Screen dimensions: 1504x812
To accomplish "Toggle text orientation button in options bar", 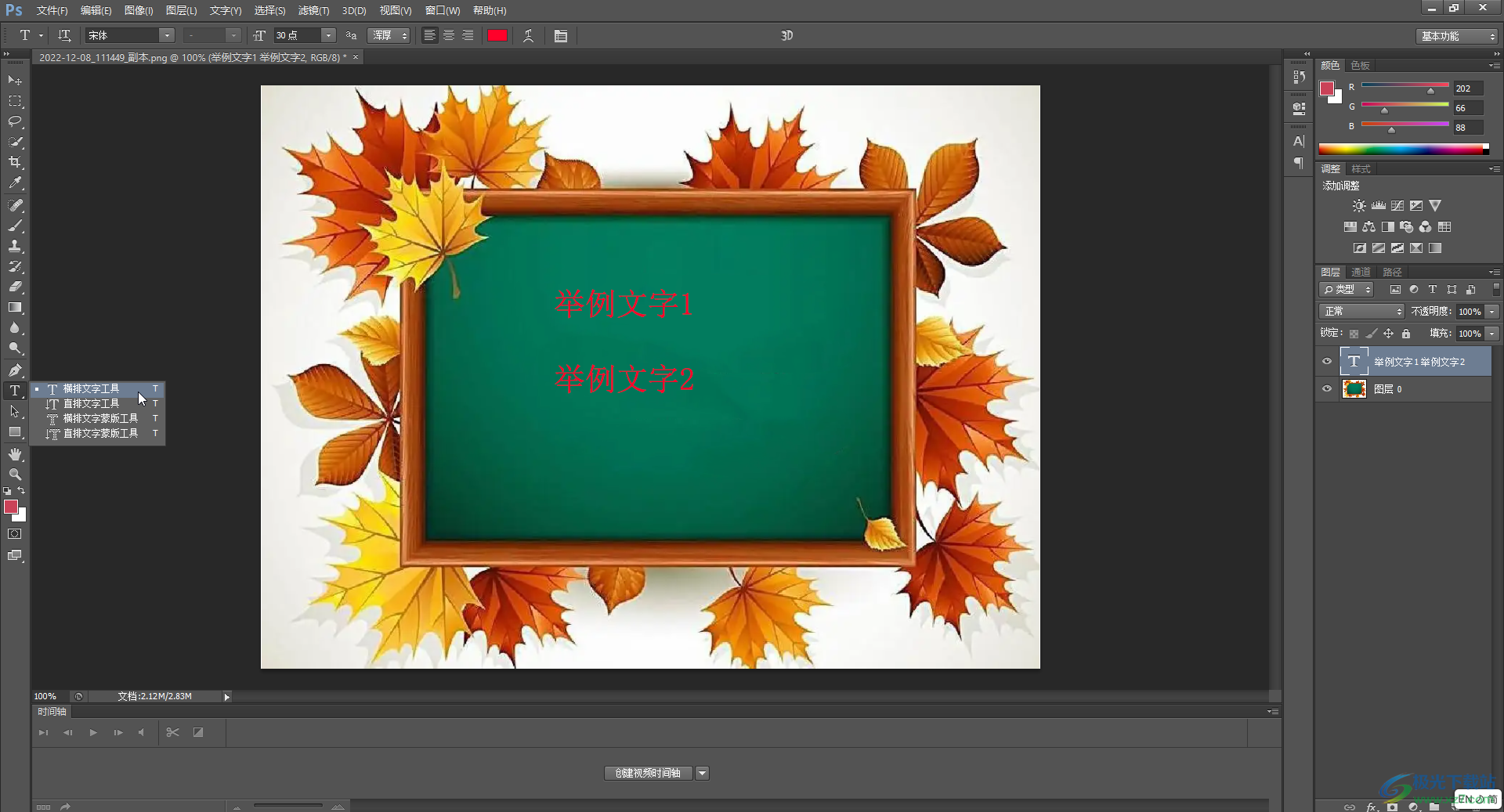I will click(x=64, y=35).
